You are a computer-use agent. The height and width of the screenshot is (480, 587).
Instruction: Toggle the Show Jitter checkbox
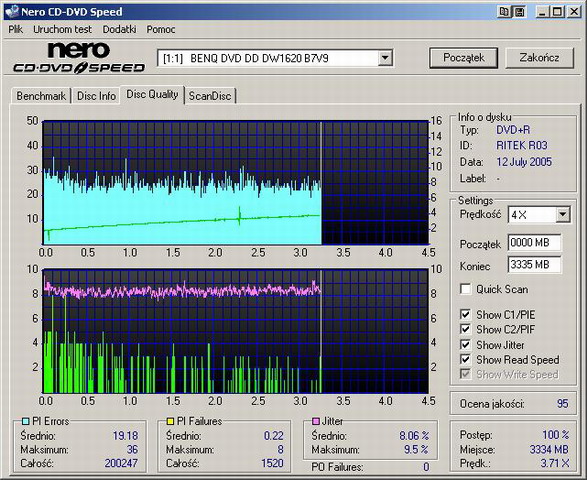tap(465, 344)
